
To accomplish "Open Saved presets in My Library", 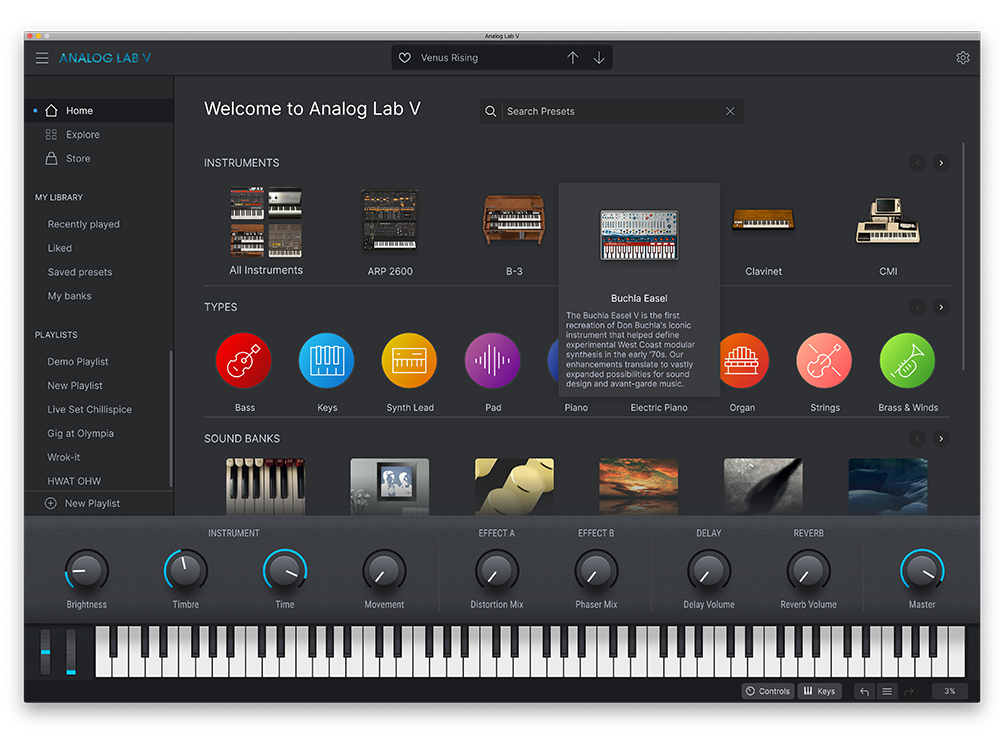I will (x=79, y=272).
